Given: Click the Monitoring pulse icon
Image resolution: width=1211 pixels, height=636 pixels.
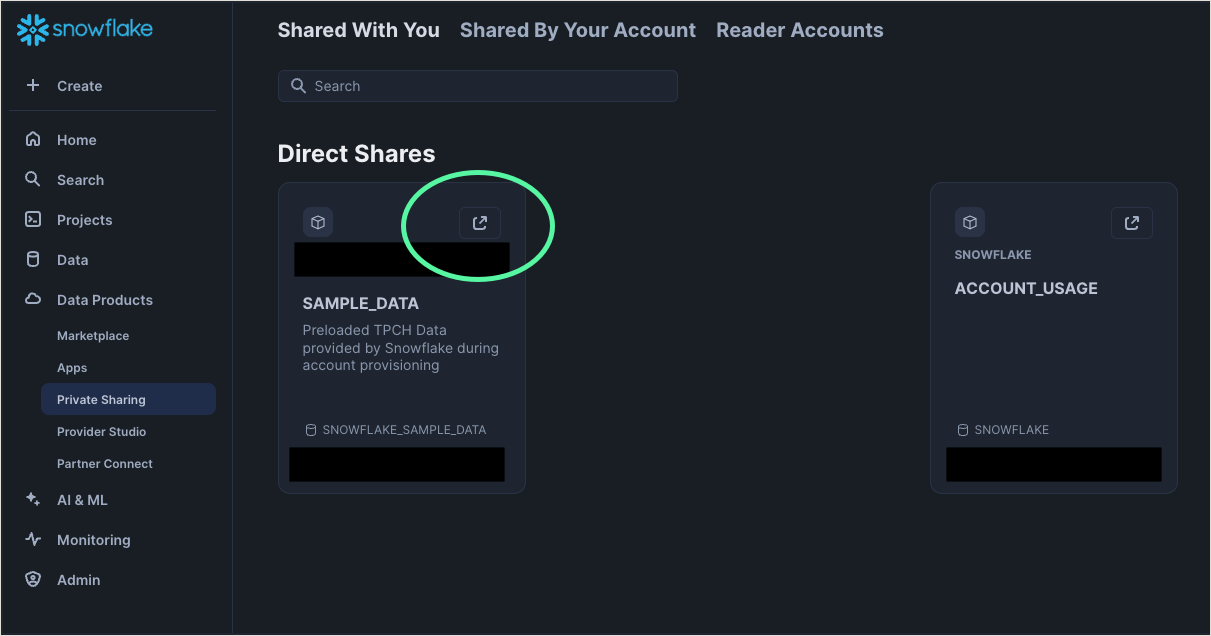Looking at the screenshot, I should coord(32,539).
